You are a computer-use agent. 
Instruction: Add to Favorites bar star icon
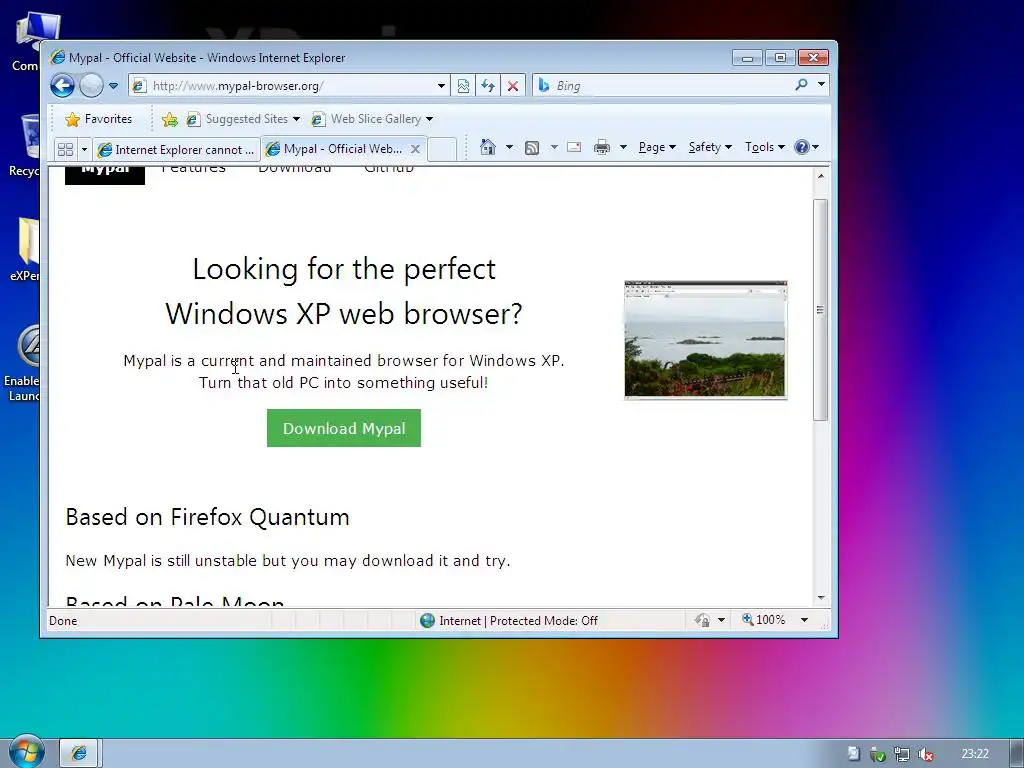point(170,119)
